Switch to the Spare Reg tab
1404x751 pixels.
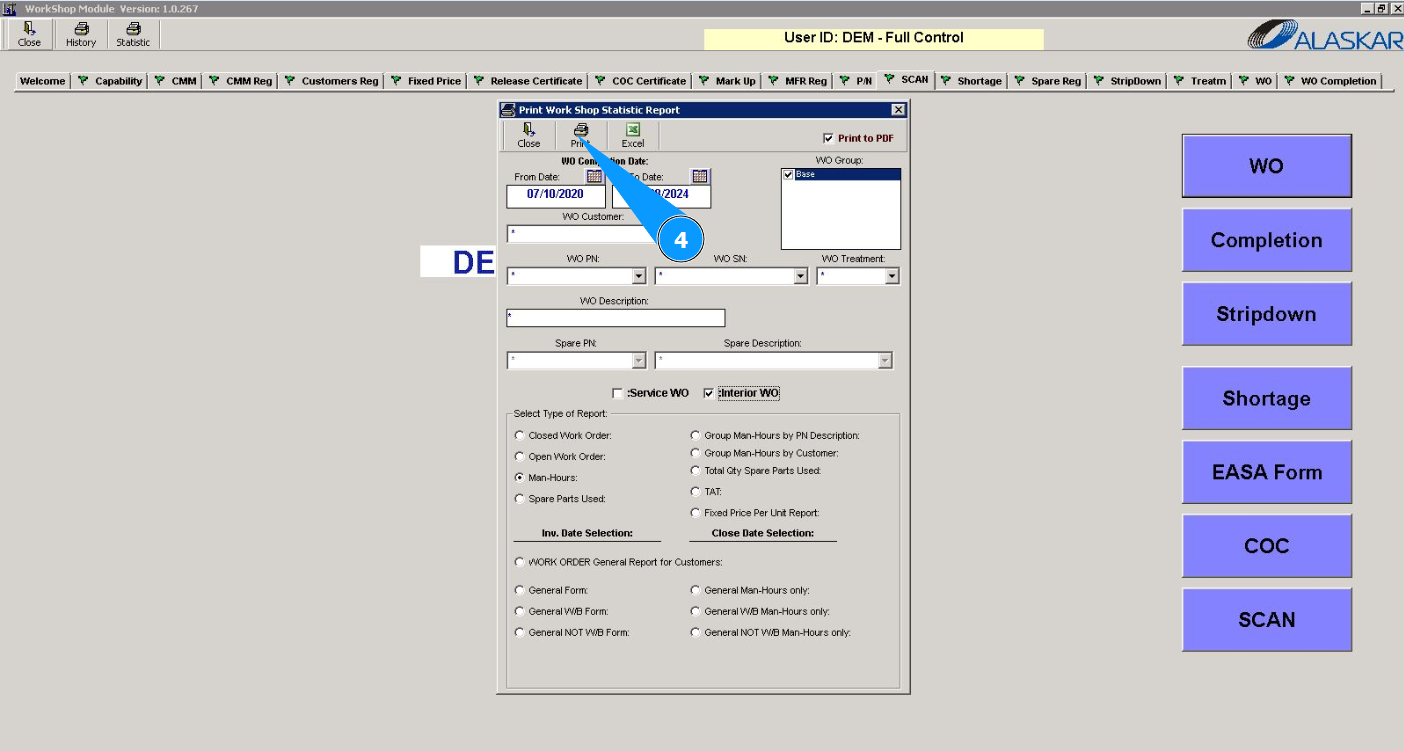click(1048, 81)
